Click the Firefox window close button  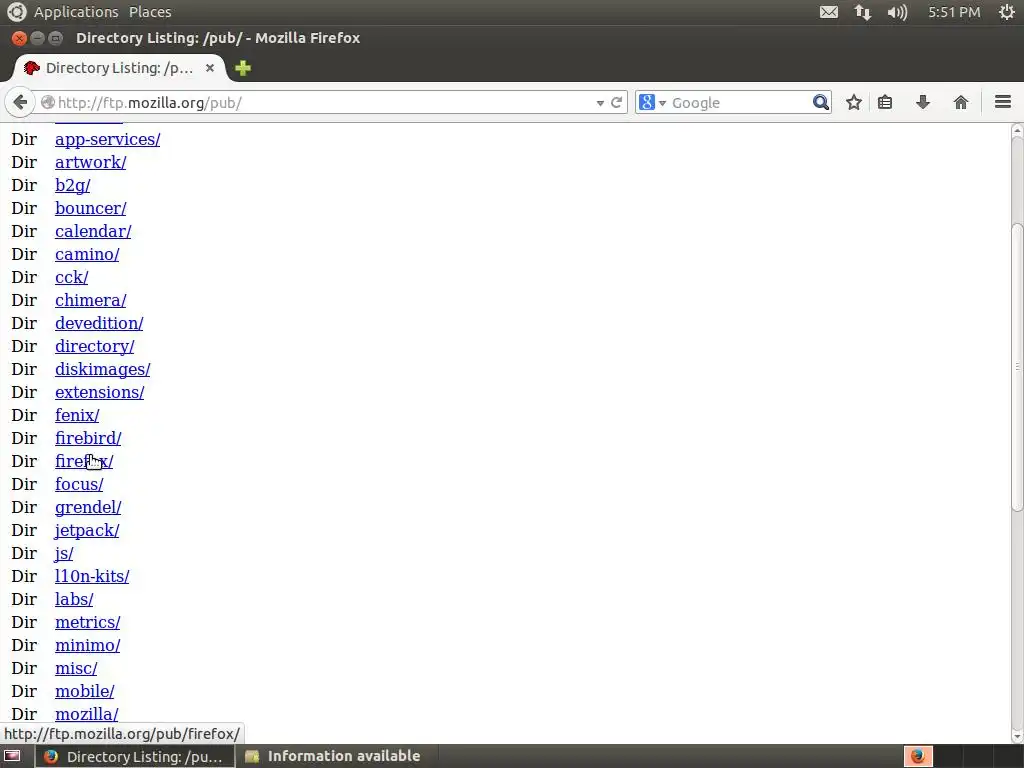[19, 38]
